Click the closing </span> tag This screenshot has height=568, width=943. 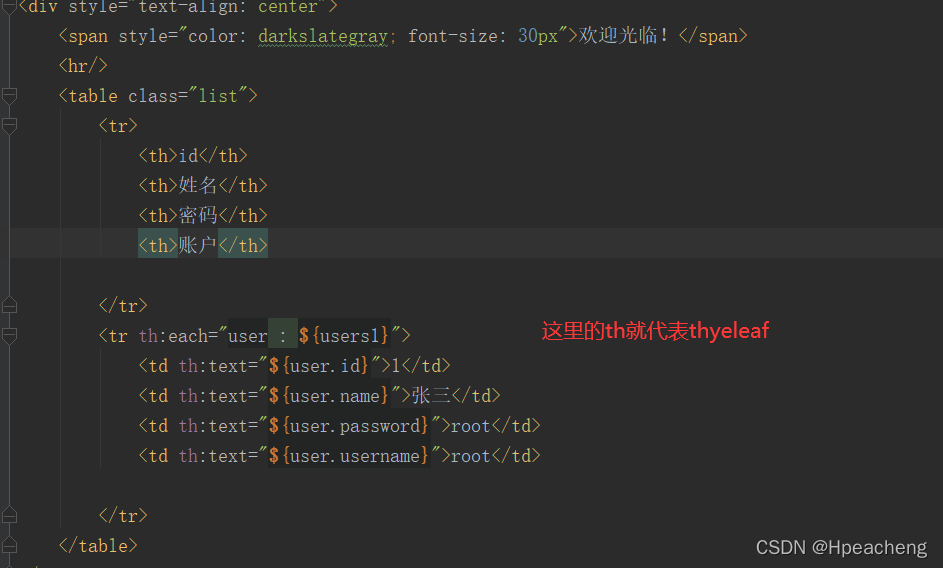713,36
